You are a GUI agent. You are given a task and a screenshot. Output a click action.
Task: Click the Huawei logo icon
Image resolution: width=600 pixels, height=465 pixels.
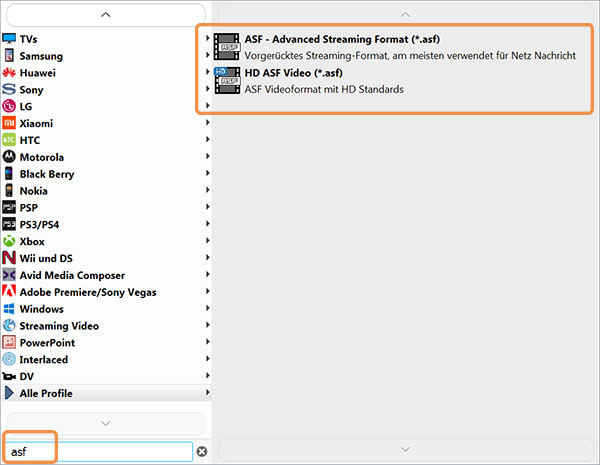(9, 73)
